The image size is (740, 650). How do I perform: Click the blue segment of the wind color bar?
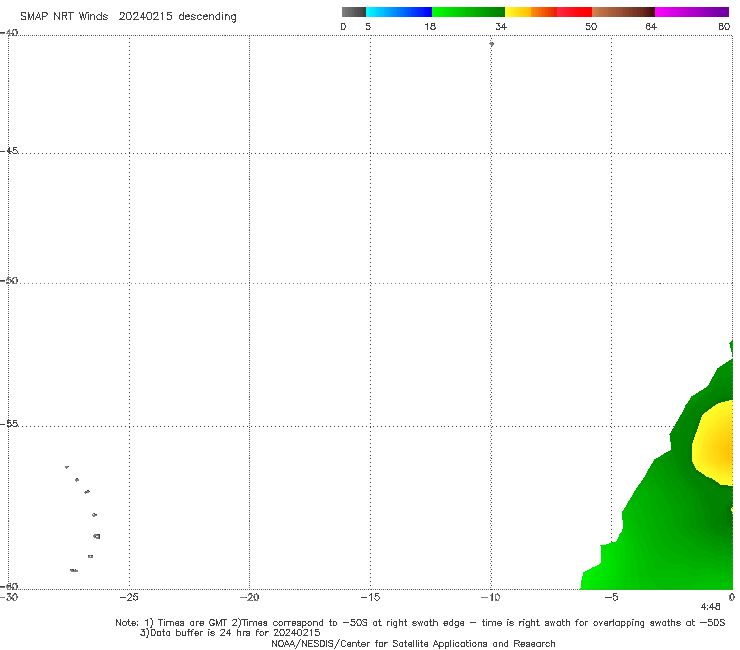pos(399,12)
